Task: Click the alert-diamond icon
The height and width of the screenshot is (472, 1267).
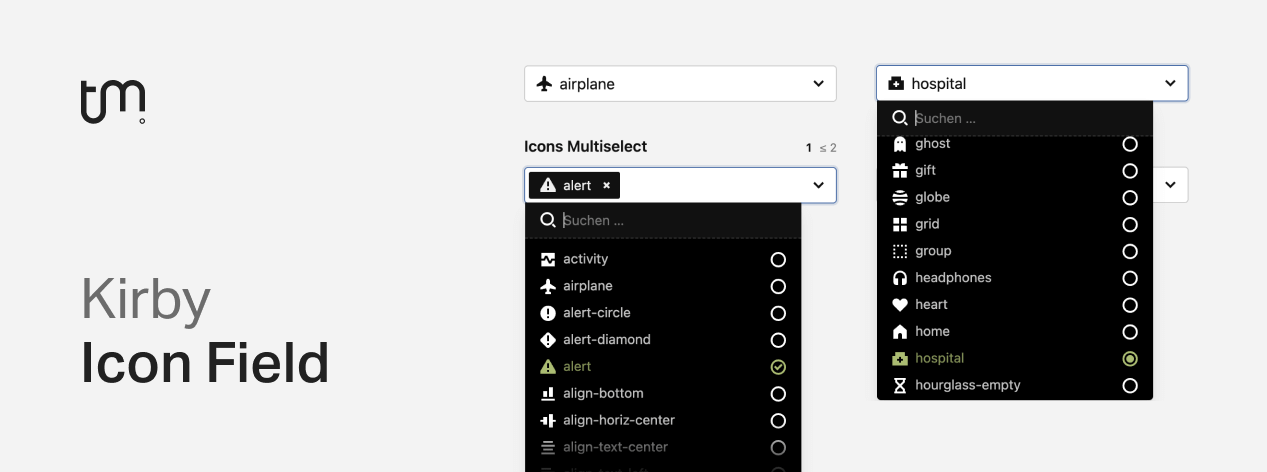Action: coord(547,340)
